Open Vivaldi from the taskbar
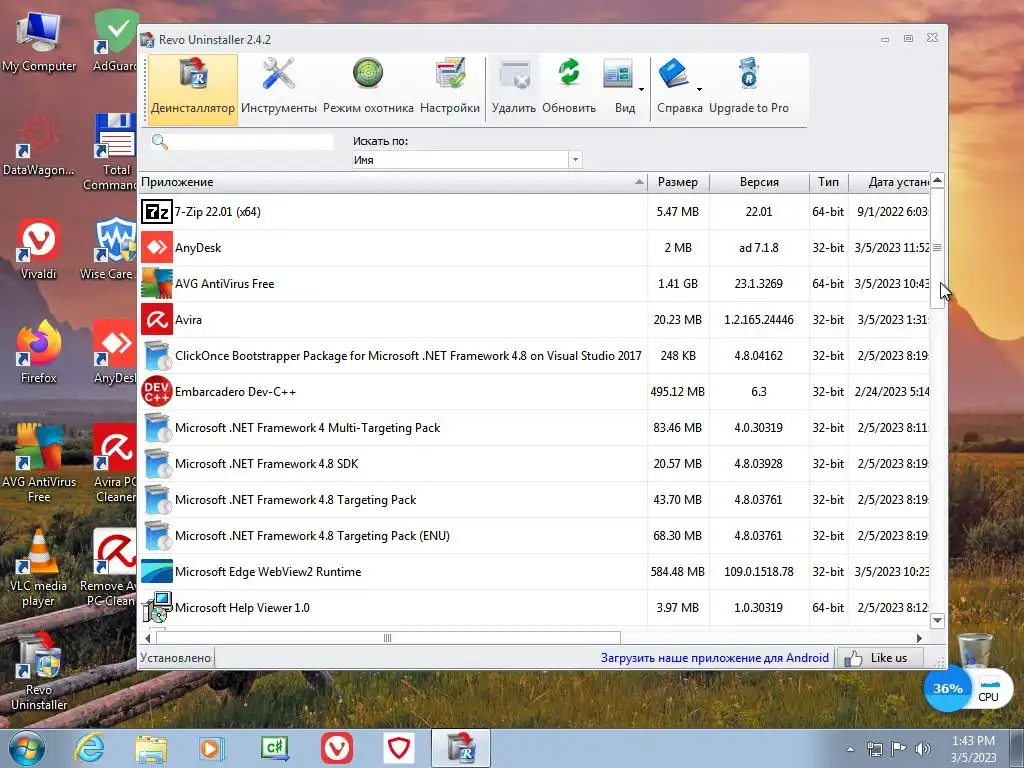 click(x=337, y=748)
